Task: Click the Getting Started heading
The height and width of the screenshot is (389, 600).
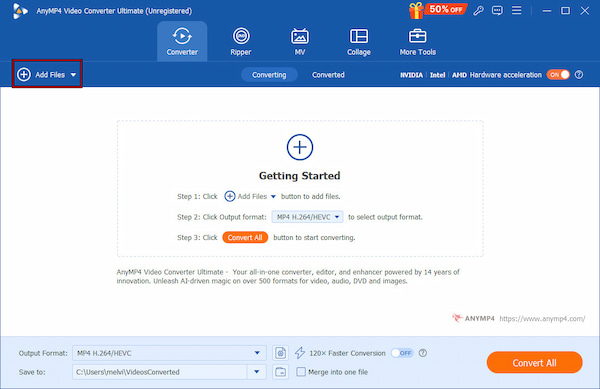Action: (300, 176)
